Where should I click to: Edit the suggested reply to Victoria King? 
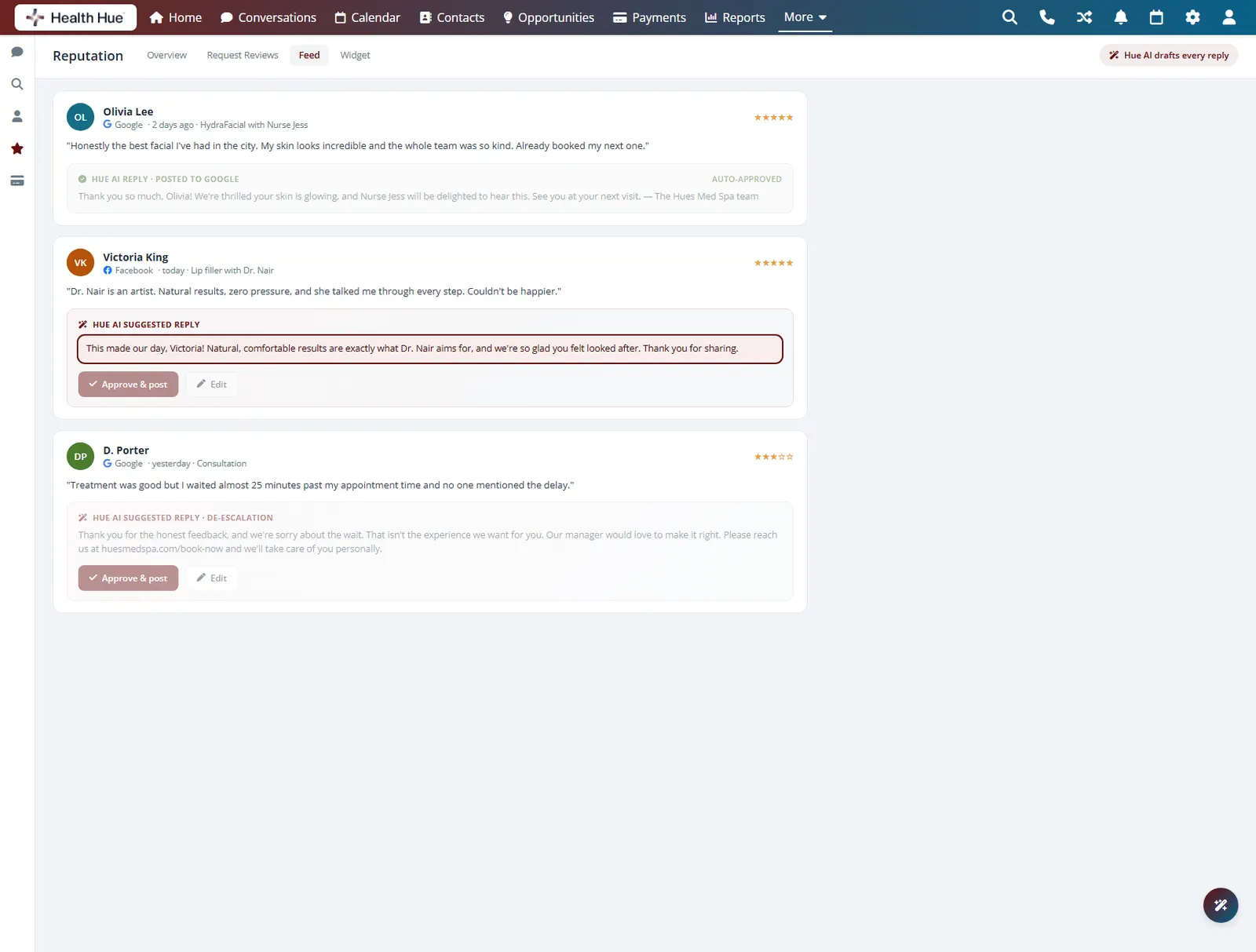click(x=211, y=384)
